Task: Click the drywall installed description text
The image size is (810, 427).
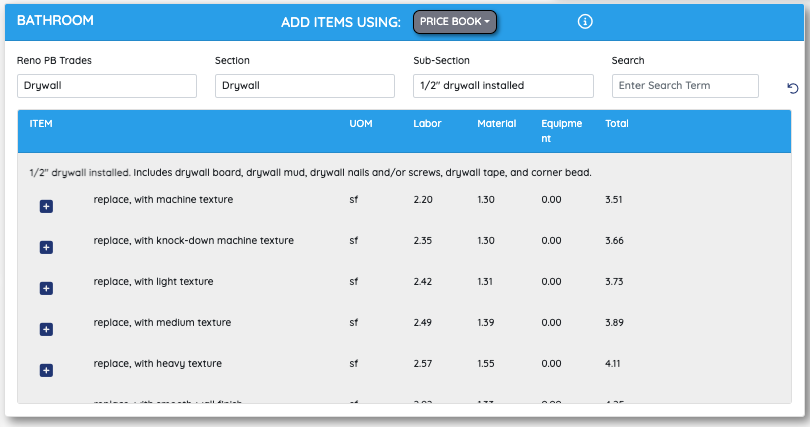Action: pyautogui.click(x=310, y=173)
